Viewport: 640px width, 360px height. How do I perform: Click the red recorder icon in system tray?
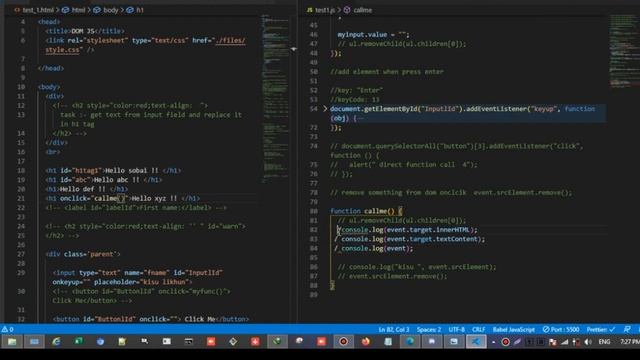(505, 342)
